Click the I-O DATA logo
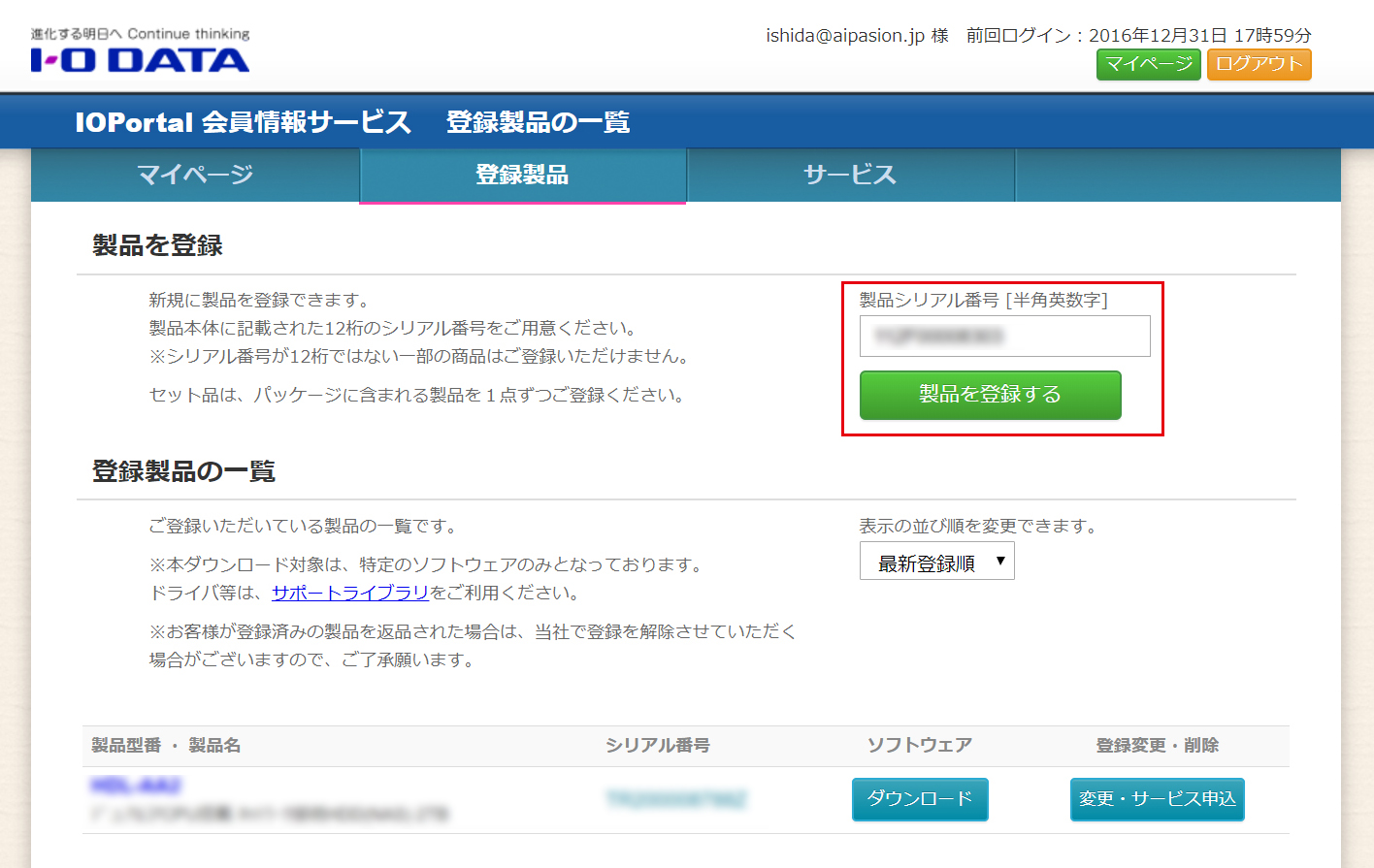 coord(140,50)
